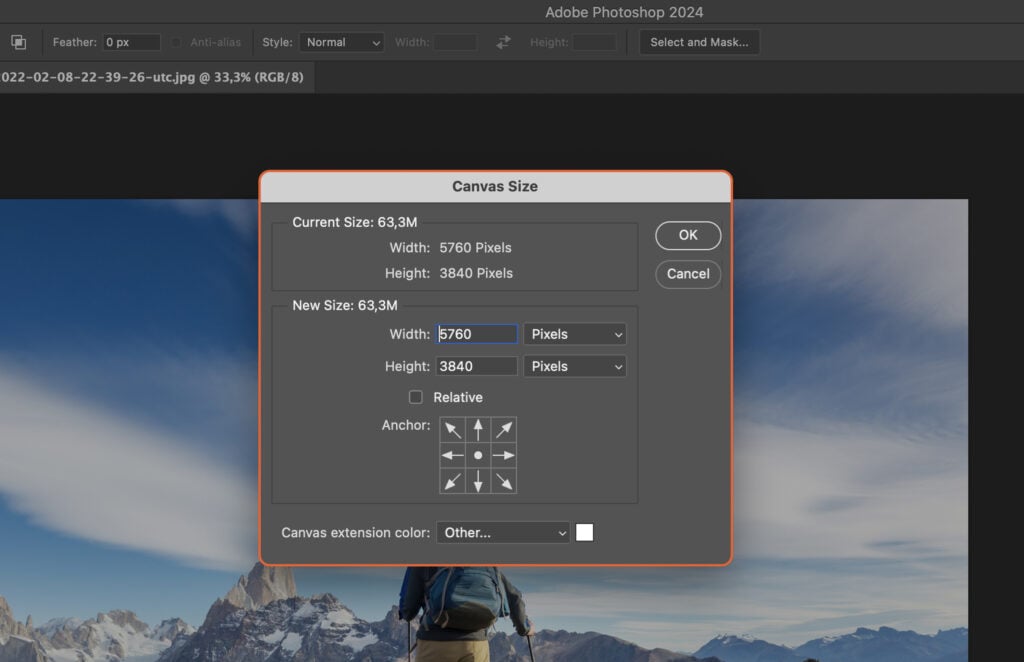Select the bottom-right anchor arrow
Image resolution: width=1024 pixels, height=662 pixels.
[503, 481]
